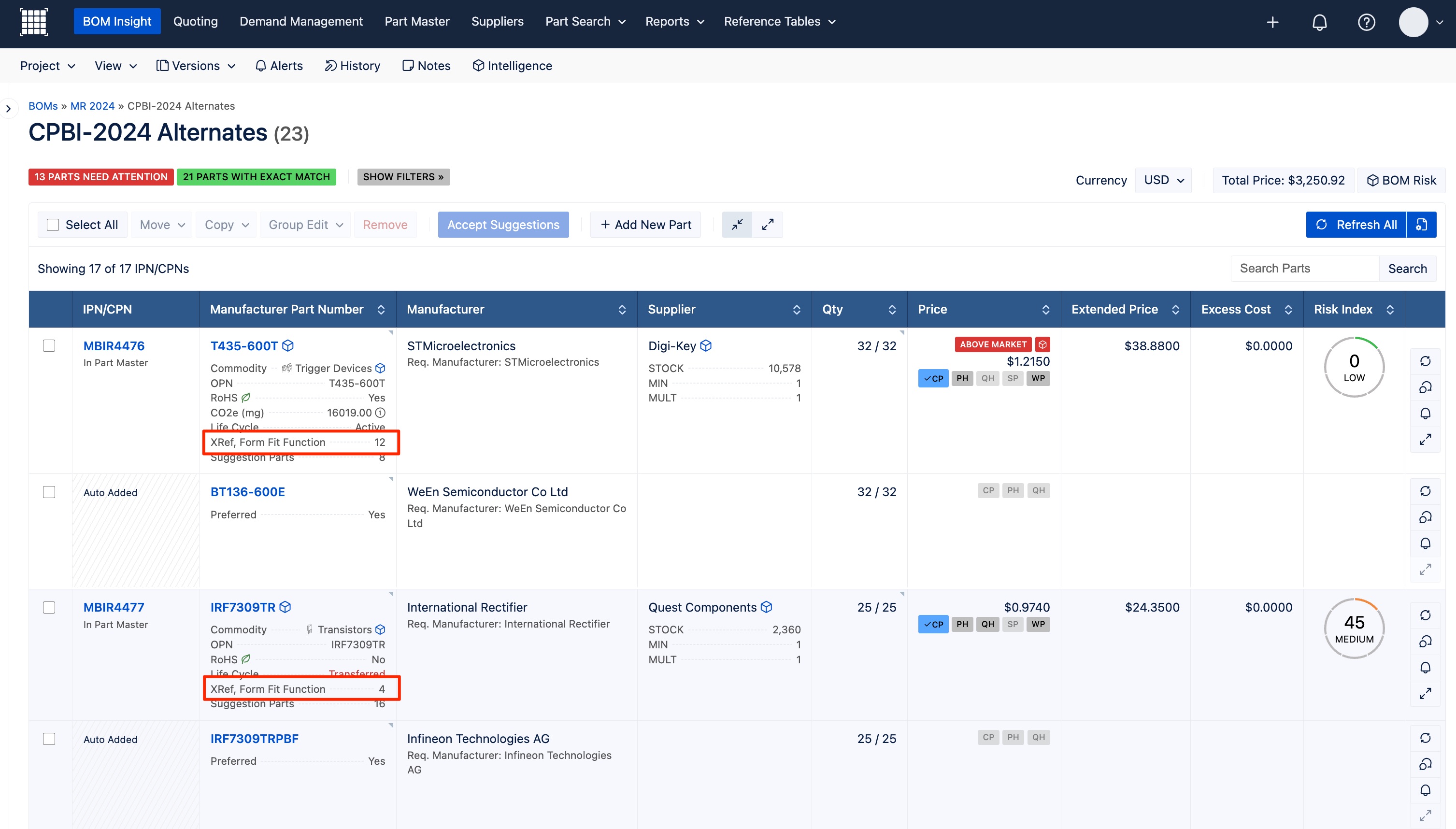Toggle WP price source for T435-600T
The width and height of the screenshot is (1456, 829).
1038,378
